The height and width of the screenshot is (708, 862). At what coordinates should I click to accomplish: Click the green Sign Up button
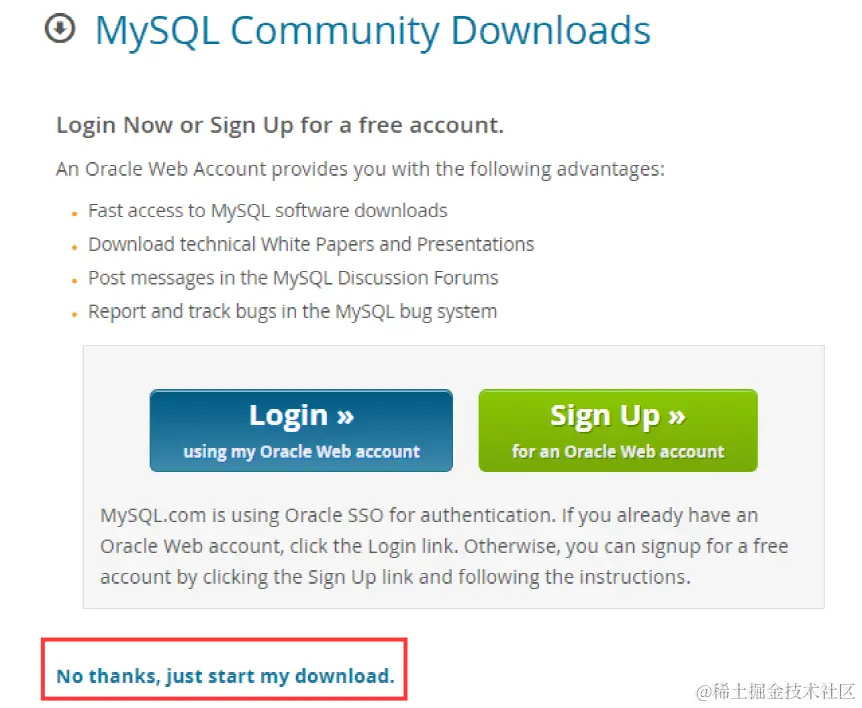click(618, 430)
